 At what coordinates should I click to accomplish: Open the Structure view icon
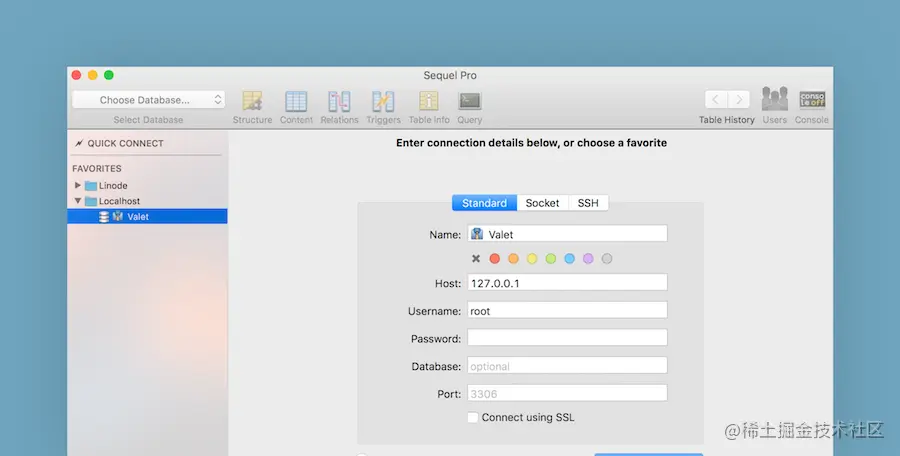(252, 101)
